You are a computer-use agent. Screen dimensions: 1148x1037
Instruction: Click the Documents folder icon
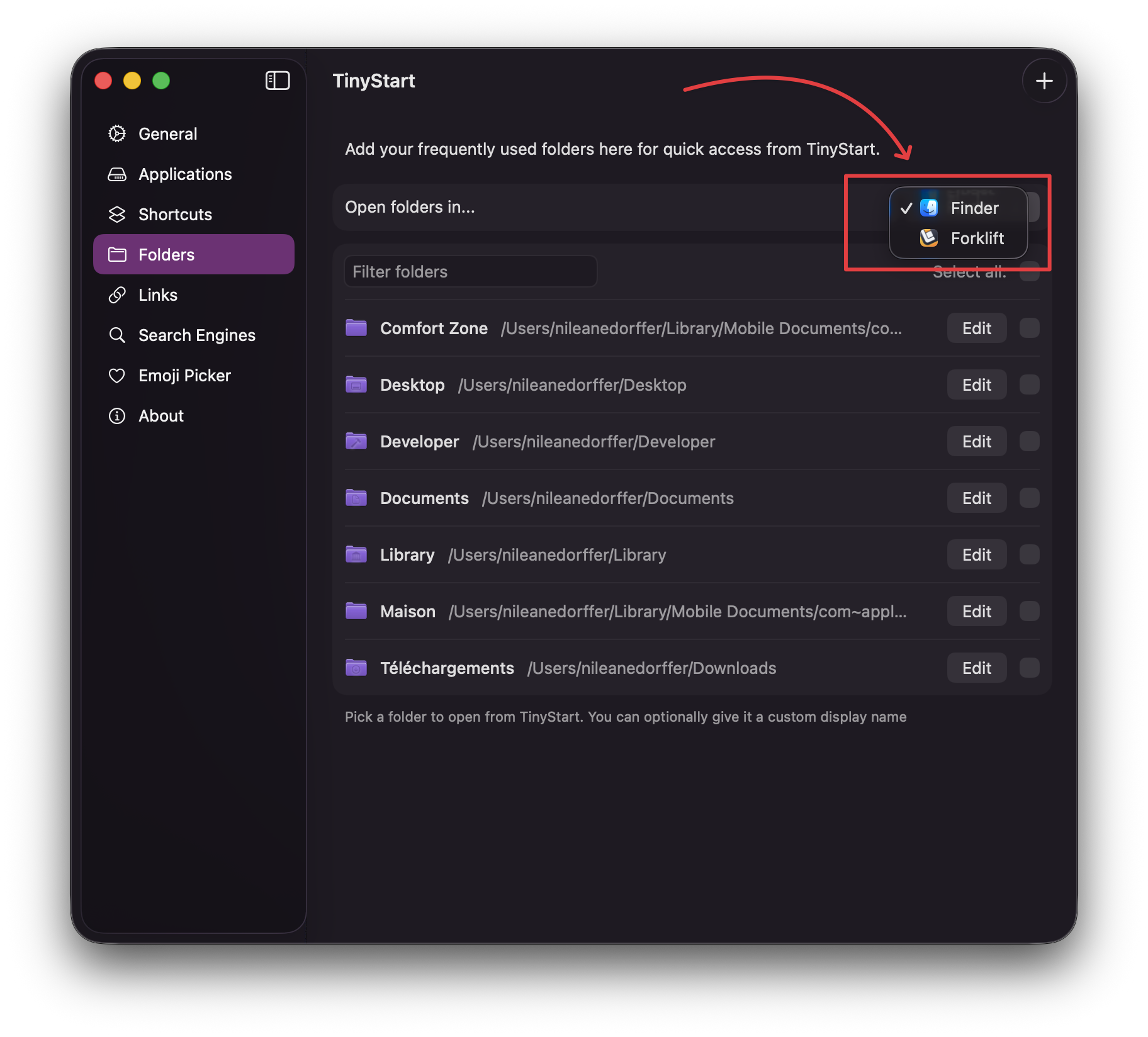click(356, 498)
